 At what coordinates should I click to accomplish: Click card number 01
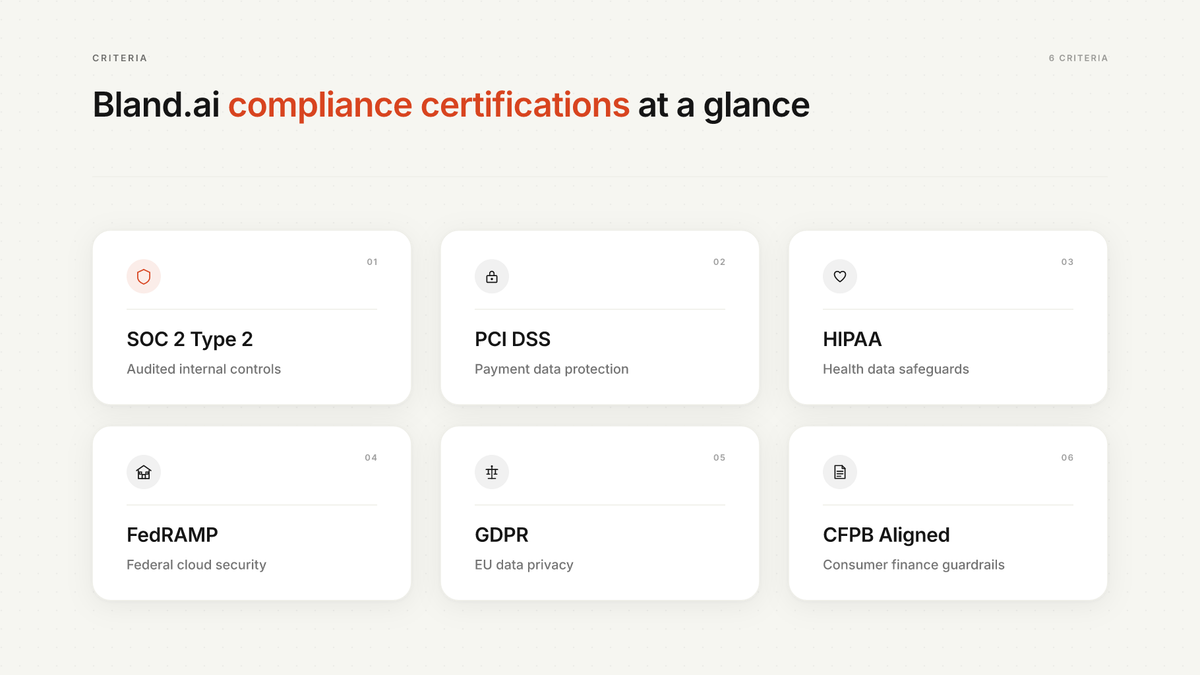[x=372, y=262]
